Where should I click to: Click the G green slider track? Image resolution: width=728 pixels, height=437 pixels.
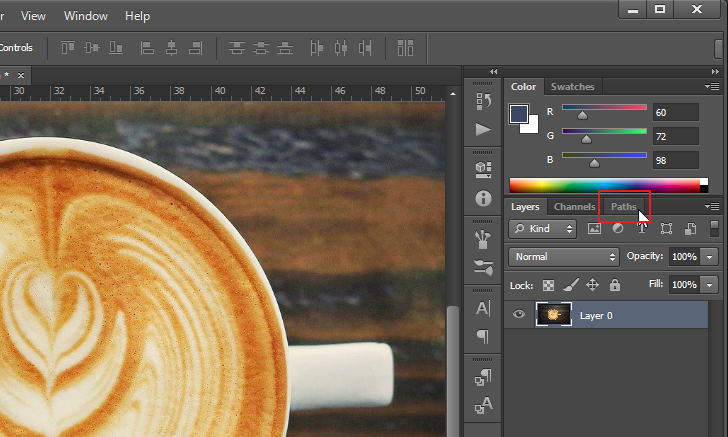pyautogui.click(x=604, y=131)
